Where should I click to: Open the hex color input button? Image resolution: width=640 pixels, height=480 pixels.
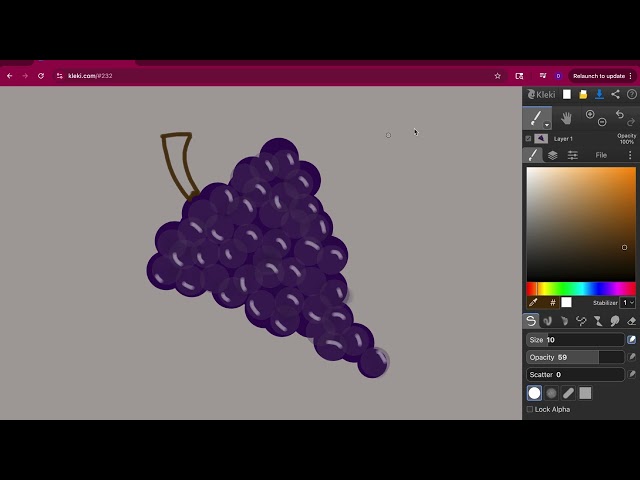[x=553, y=302]
